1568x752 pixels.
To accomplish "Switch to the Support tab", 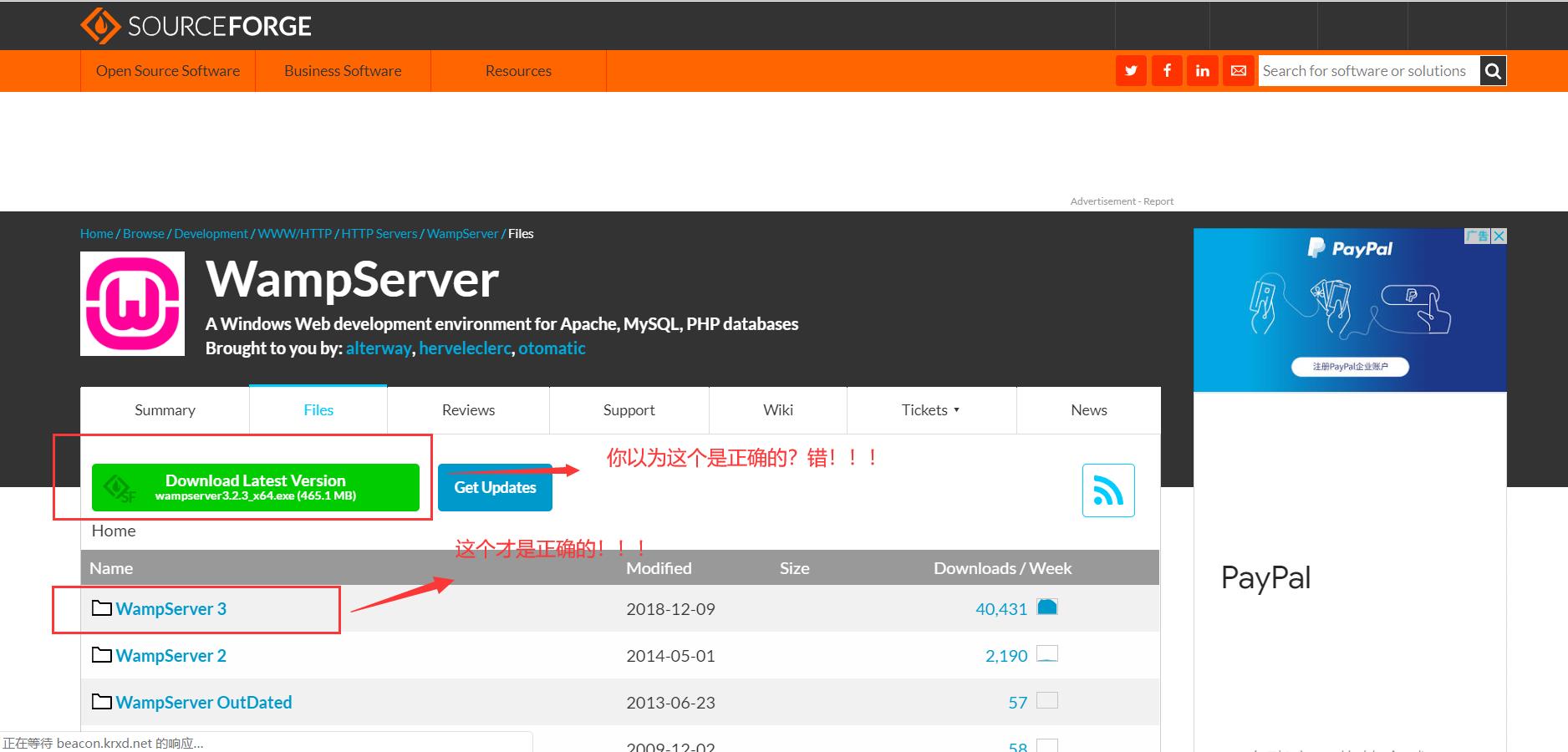I will [x=629, y=410].
